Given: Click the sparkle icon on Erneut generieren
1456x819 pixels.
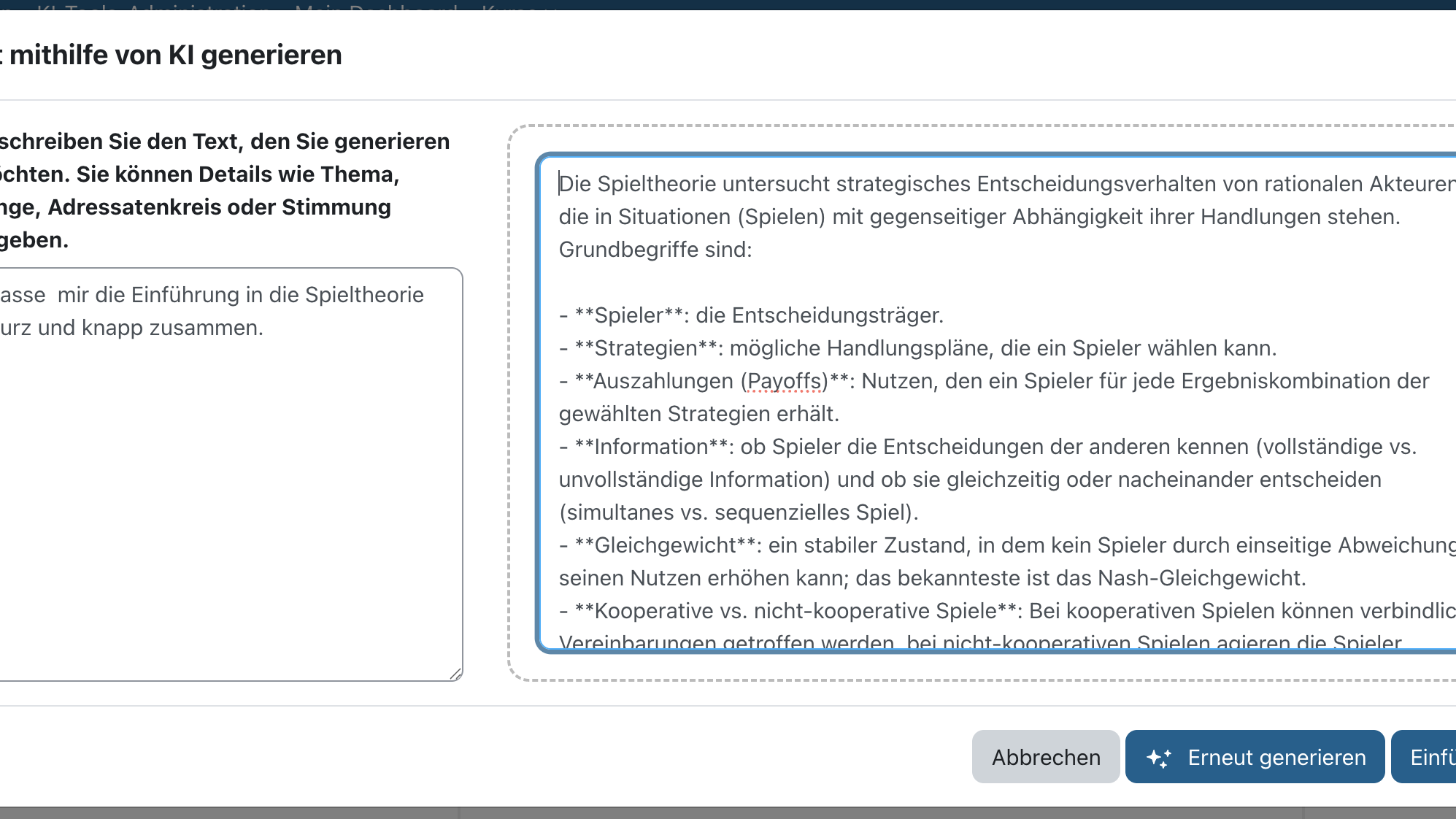Looking at the screenshot, I should pos(1159,758).
